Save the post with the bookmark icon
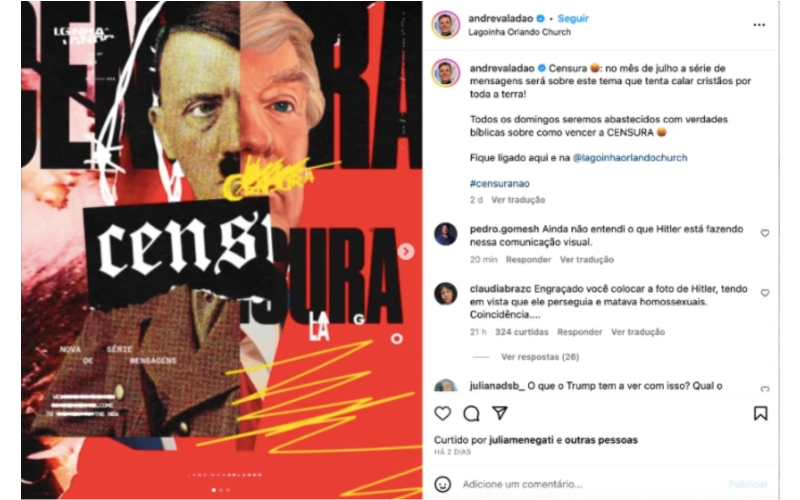Image resolution: width=800 pixels, height=500 pixels. (760, 413)
